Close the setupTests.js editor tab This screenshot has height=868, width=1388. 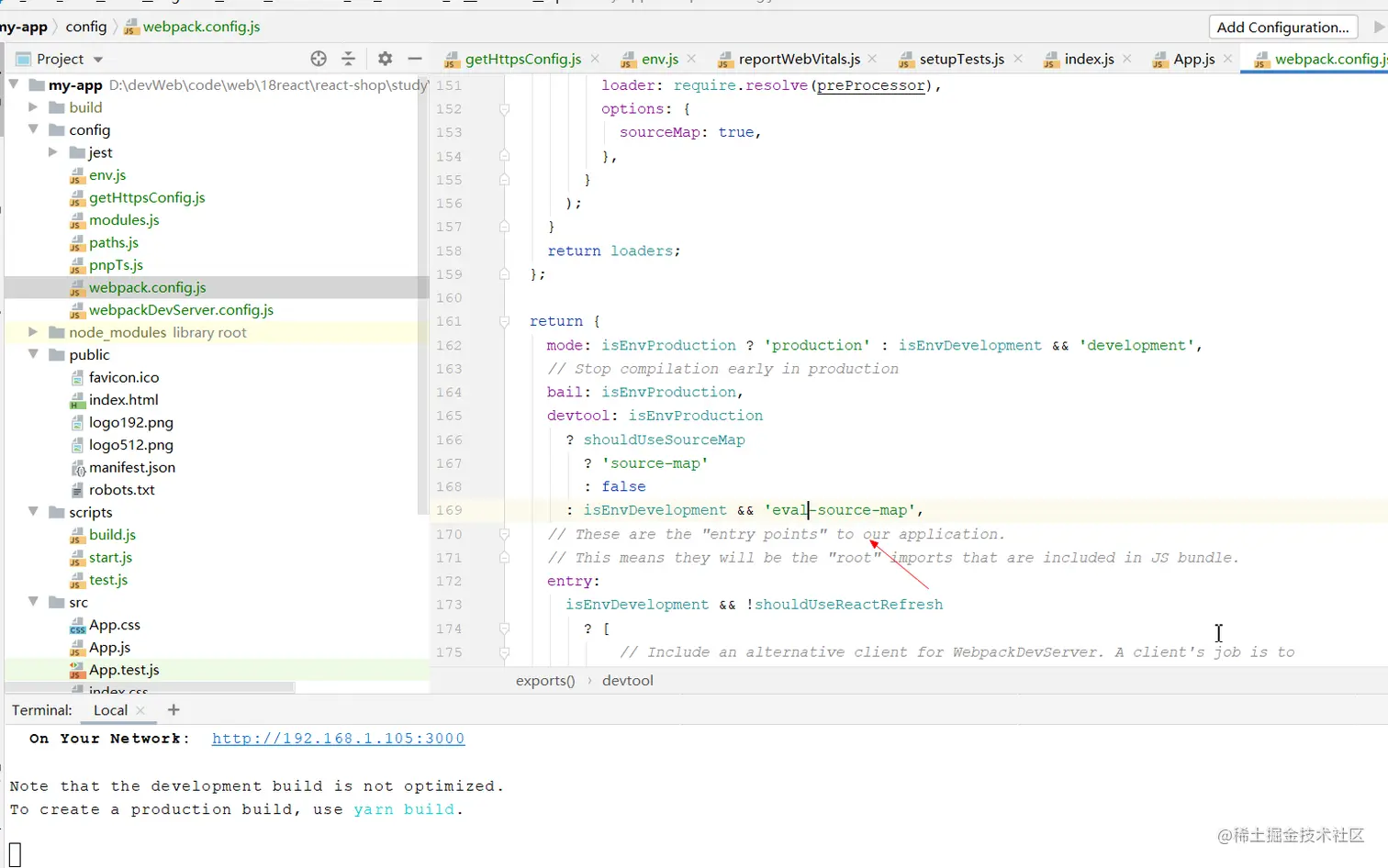pos(1017,59)
